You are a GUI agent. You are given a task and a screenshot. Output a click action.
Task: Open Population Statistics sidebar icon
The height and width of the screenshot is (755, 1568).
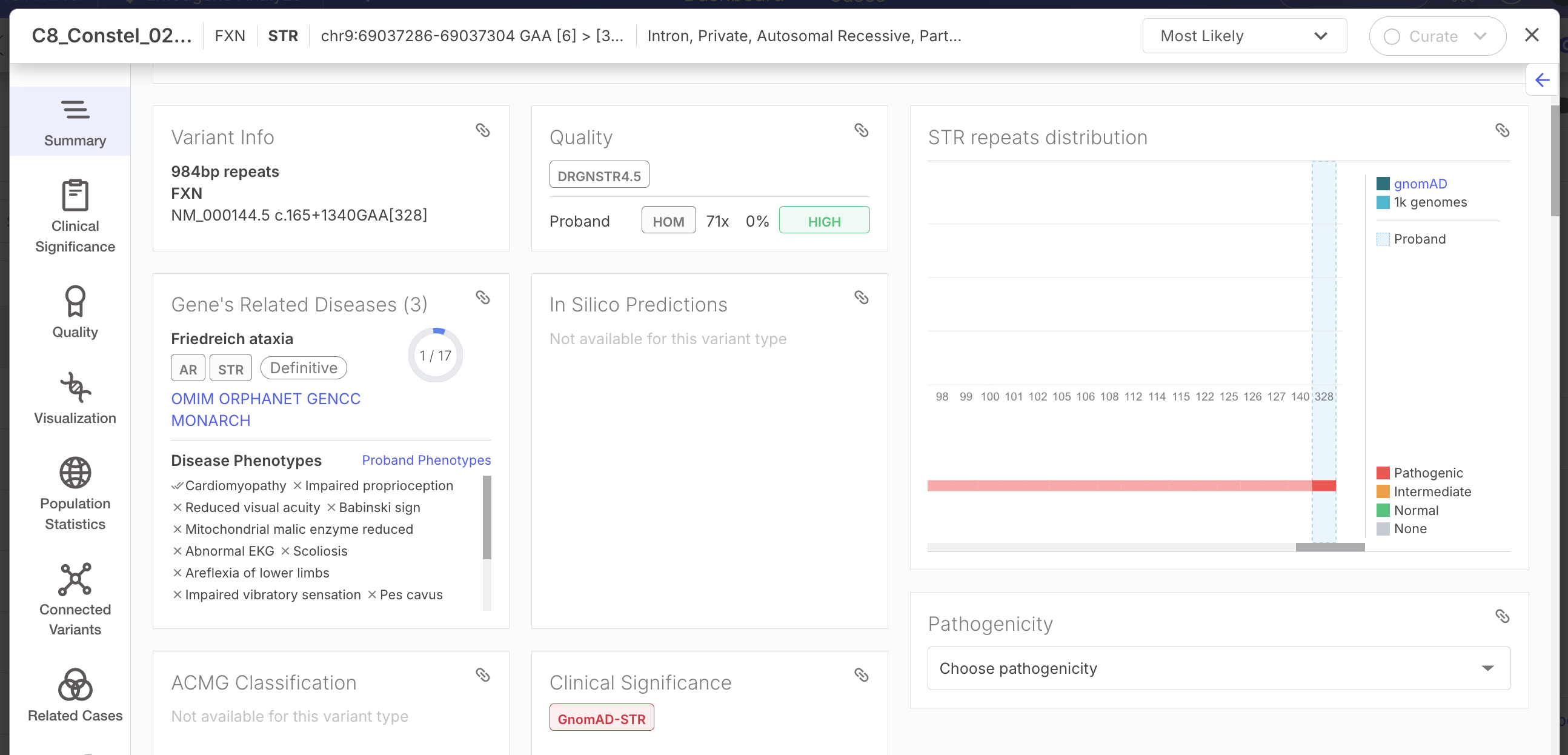pyautogui.click(x=75, y=493)
